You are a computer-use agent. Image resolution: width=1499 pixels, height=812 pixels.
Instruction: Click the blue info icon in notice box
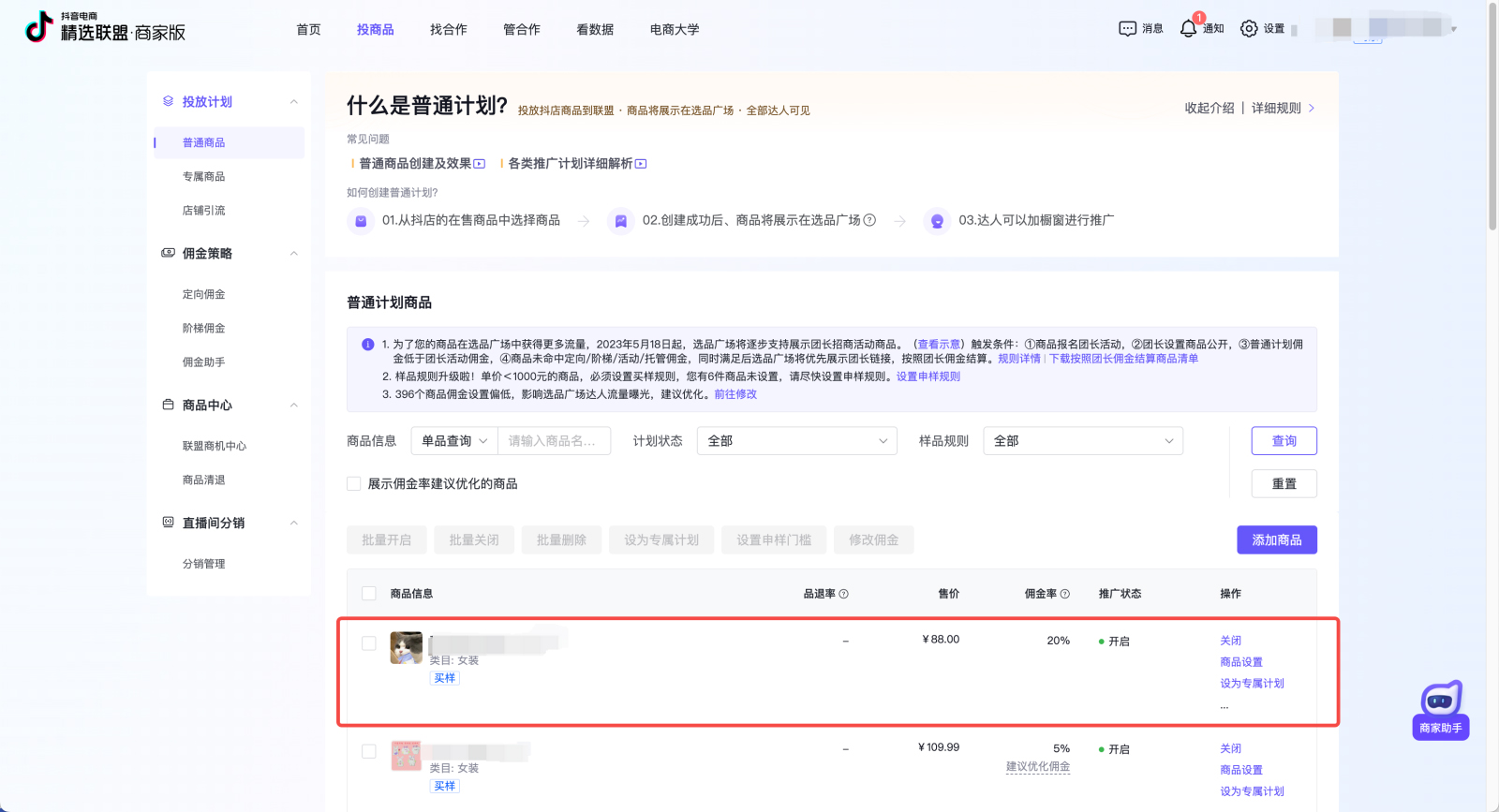coord(368,345)
